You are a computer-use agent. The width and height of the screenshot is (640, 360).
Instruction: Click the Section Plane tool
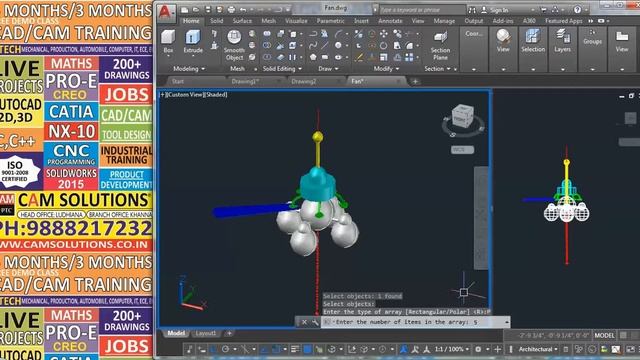440,45
